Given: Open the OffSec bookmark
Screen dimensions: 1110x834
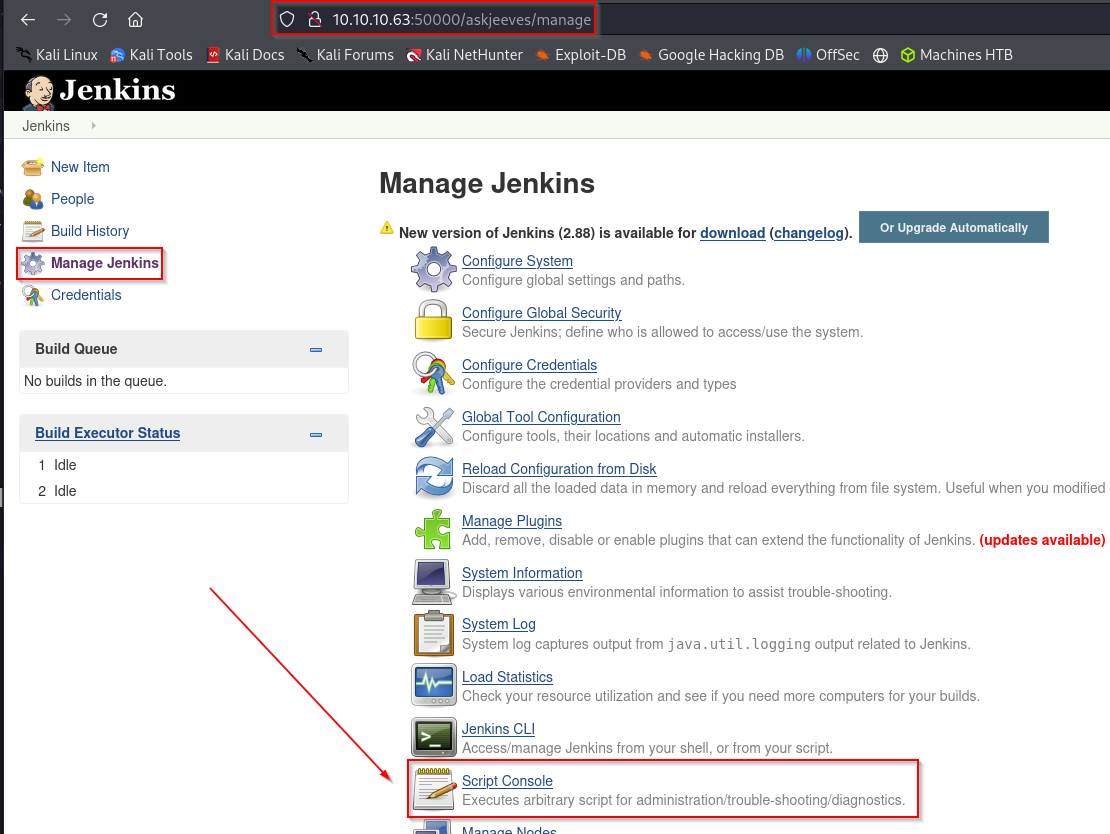Looking at the screenshot, I should click(828, 55).
